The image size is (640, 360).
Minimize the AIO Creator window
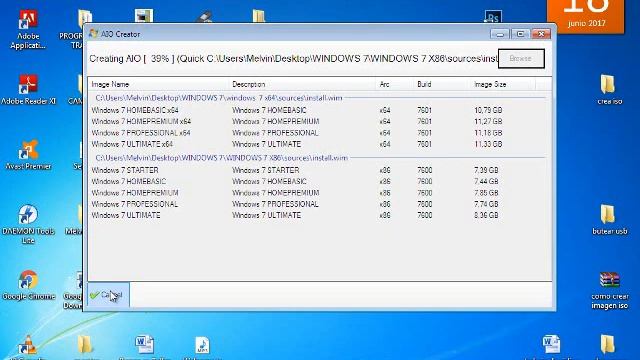(500, 34)
